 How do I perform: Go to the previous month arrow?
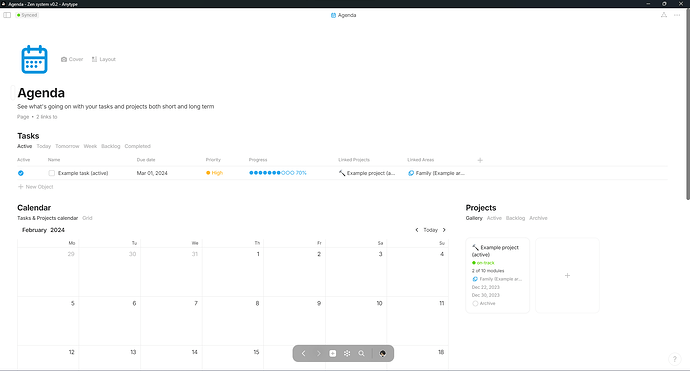click(417, 230)
